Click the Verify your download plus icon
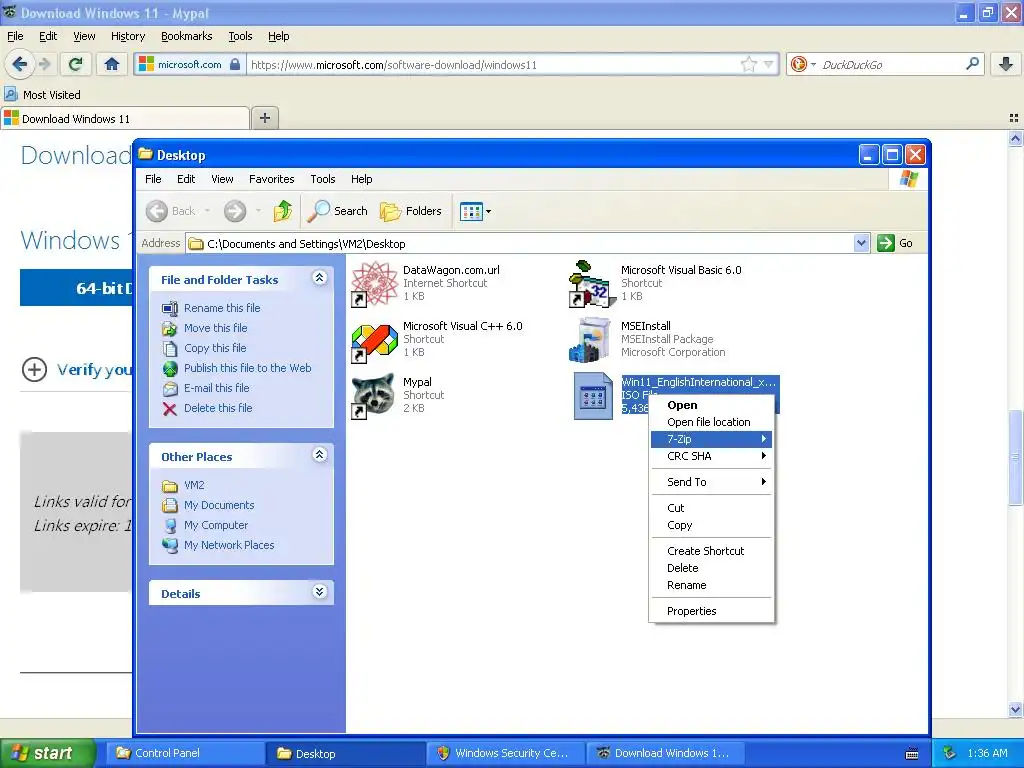Viewport: 1024px width, 768px height. pyautogui.click(x=34, y=369)
